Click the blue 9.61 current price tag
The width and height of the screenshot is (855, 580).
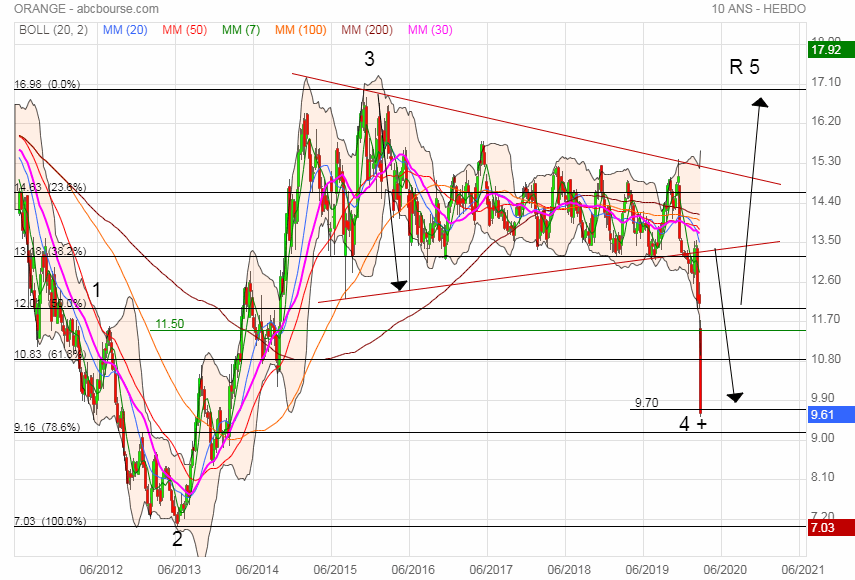point(830,415)
